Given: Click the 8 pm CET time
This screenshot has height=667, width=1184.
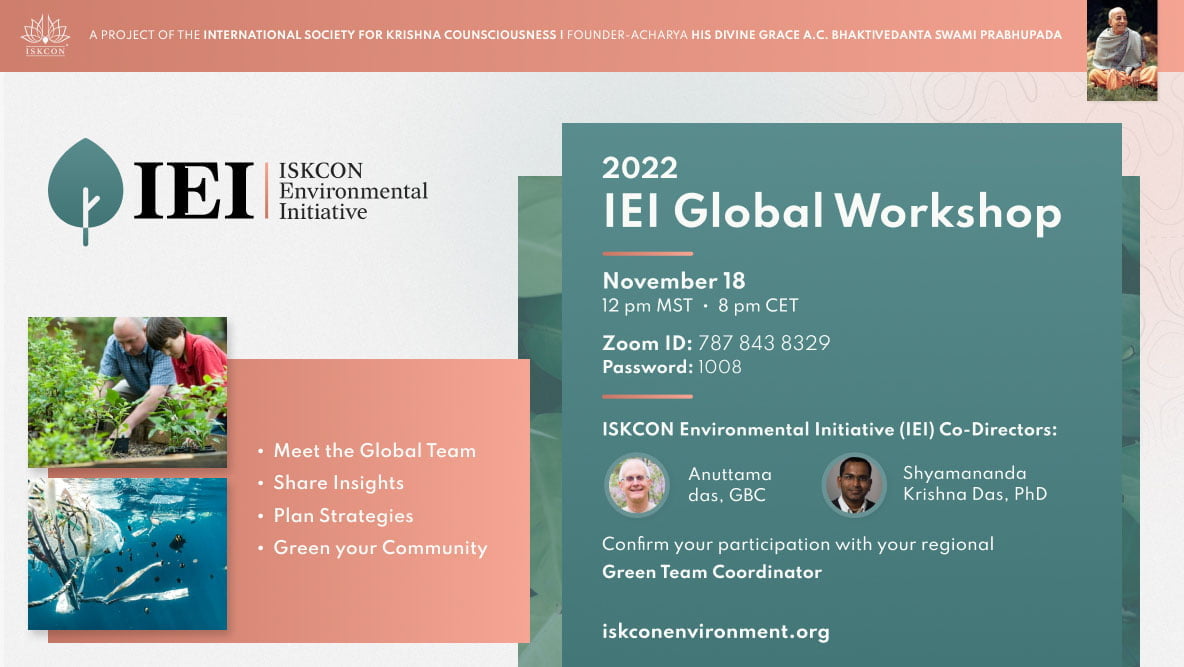Looking at the screenshot, I should (x=758, y=306).
